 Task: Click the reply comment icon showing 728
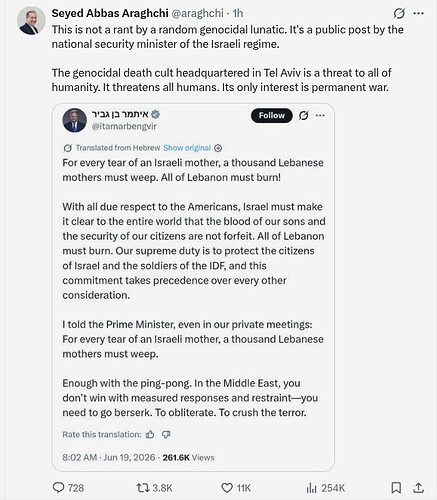[59, 488]
